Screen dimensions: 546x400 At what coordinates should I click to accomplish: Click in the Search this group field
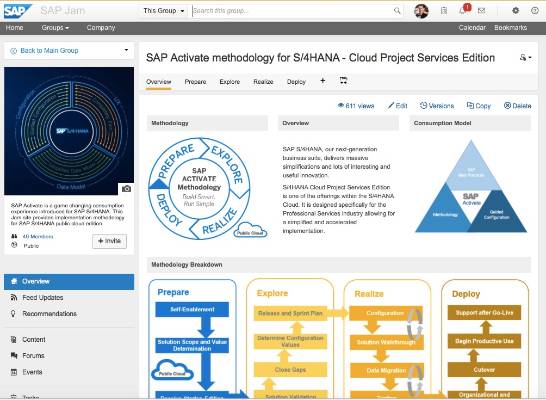[x=292, y=11]
